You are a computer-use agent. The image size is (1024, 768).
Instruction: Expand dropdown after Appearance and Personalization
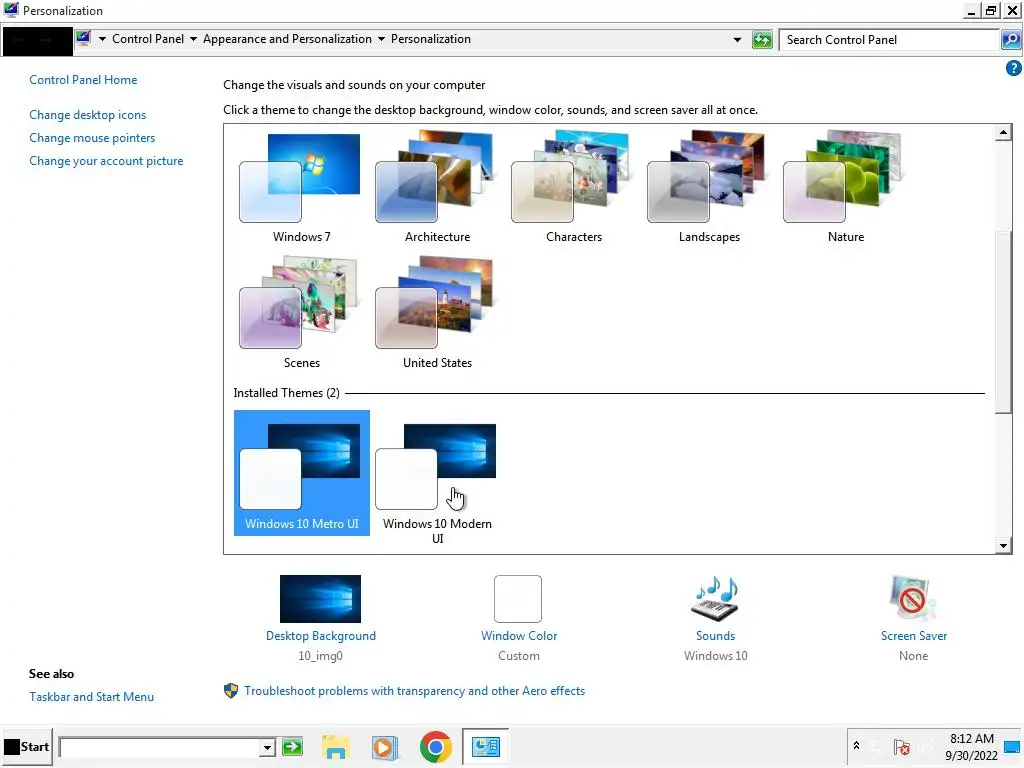tap(381, 39)
